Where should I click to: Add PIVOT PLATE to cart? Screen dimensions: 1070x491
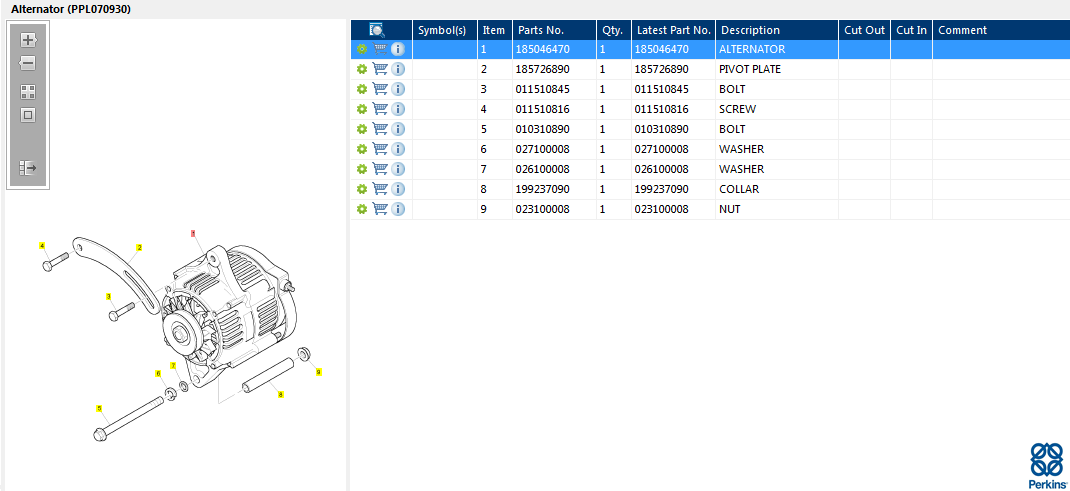pyautogui.click(x=380, y=69)
